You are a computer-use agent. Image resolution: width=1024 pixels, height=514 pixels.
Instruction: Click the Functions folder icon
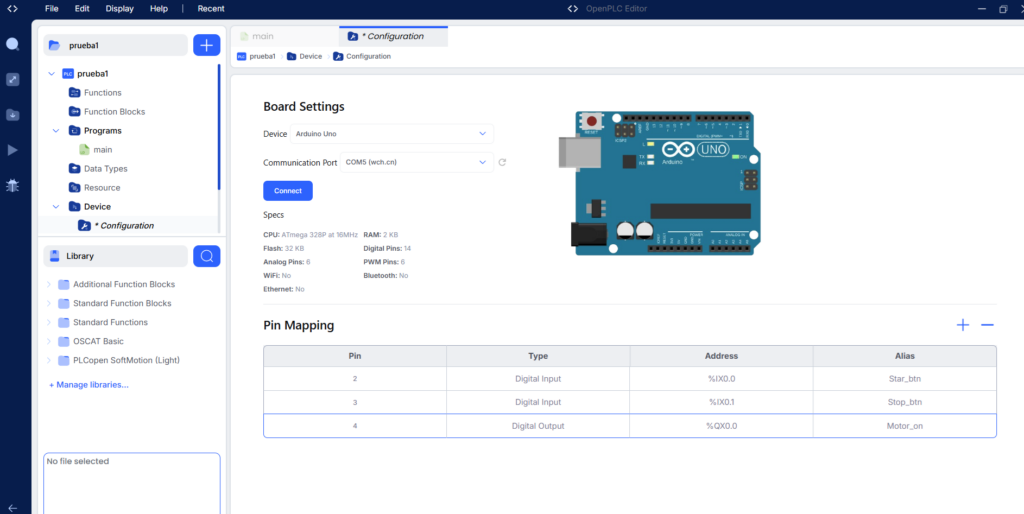(74, 93)
